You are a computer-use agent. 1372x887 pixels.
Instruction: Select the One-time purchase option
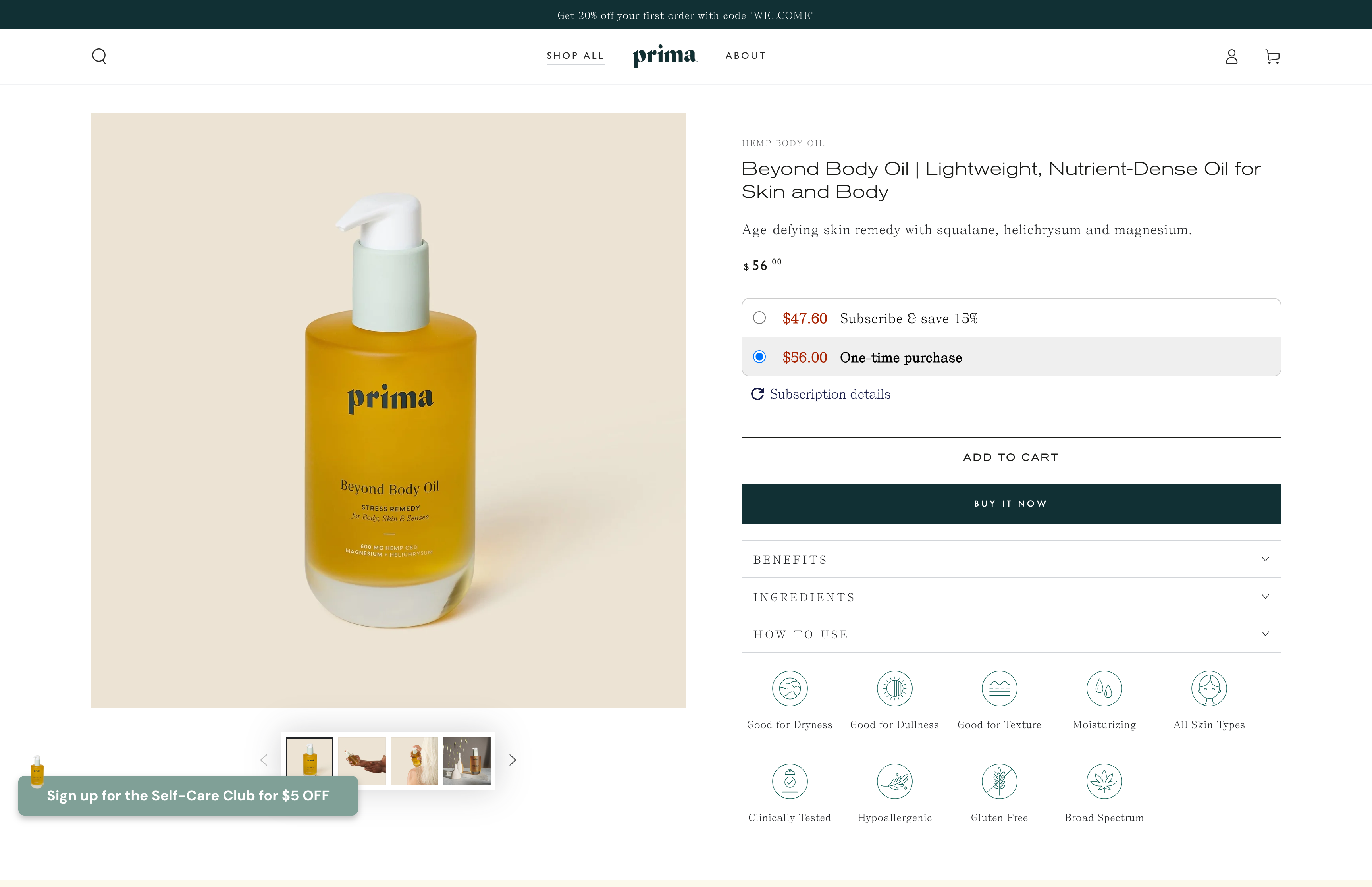click(x=760, y=357)
